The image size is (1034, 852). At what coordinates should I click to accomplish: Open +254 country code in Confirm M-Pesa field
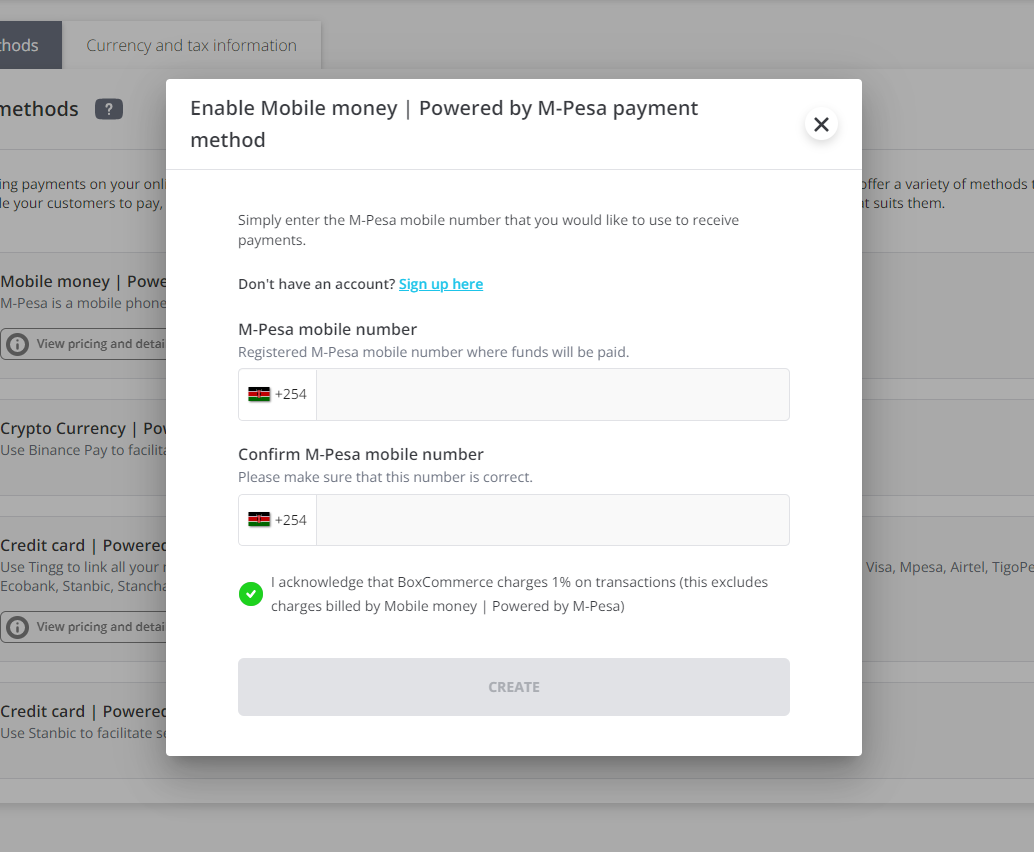[x=291, y=520]
